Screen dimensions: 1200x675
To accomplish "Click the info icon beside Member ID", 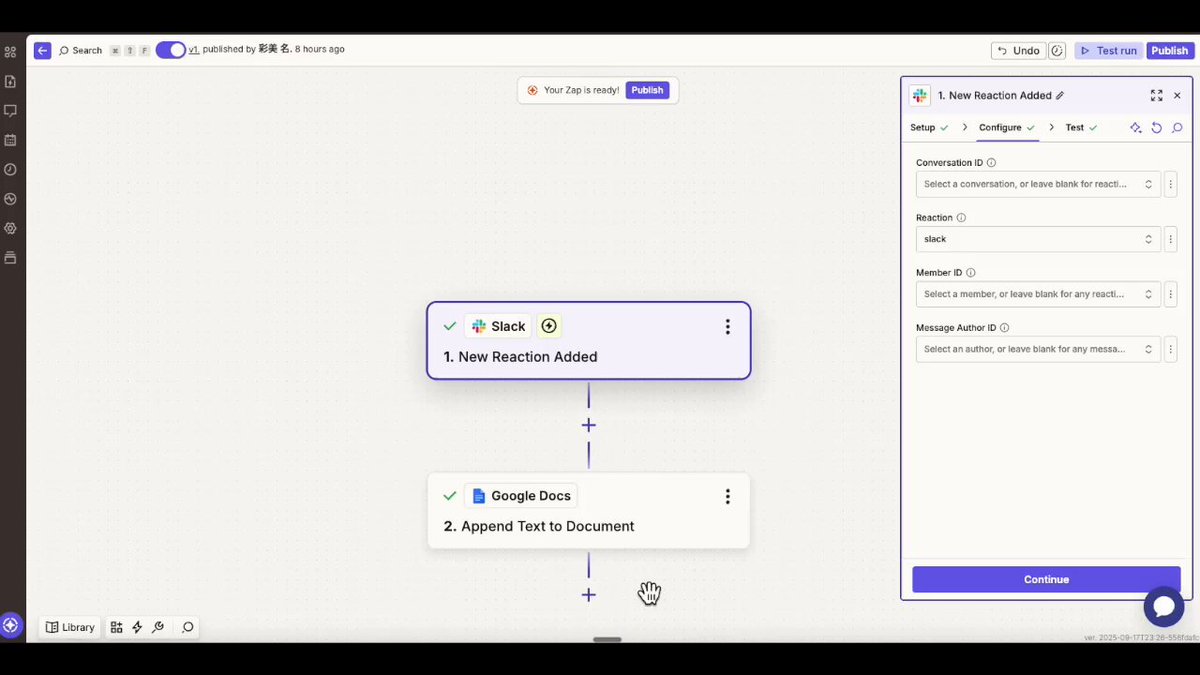I will [x=971, y=273].
